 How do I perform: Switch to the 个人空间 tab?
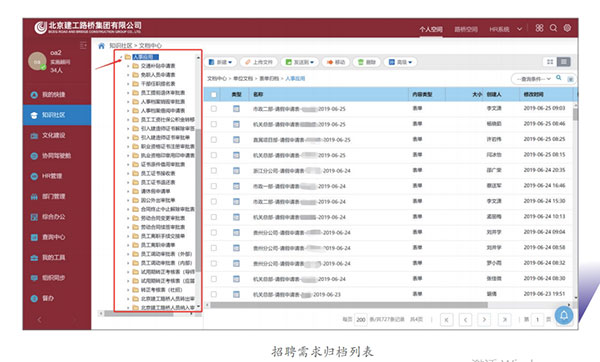click(430, 29)
